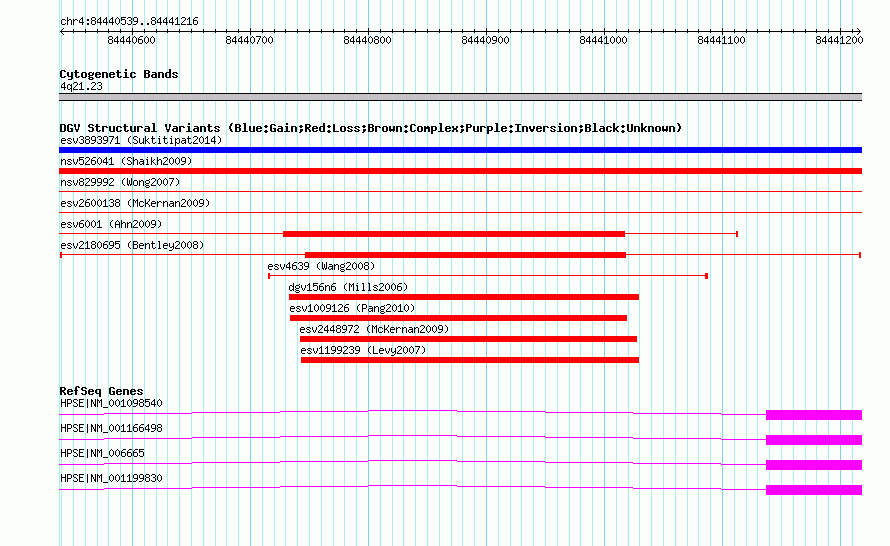Open variant esv3893971 (Suktitipat2014) label
The image size is (890, 546).
click(x=141, y=140)
